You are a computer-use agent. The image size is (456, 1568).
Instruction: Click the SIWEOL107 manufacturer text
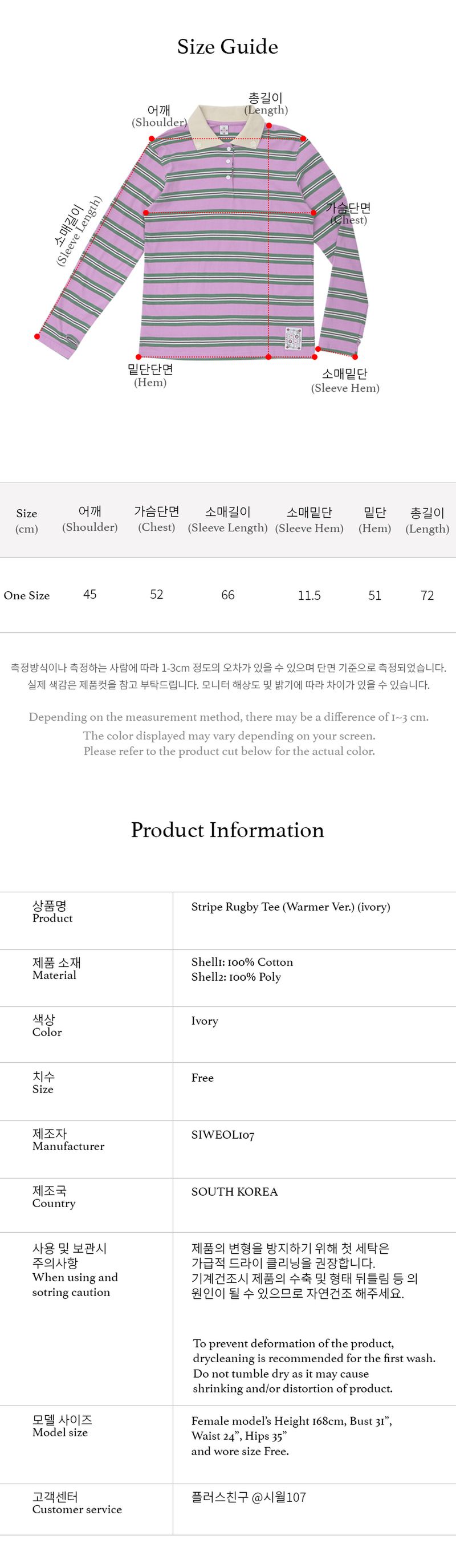click(223, 1135)
